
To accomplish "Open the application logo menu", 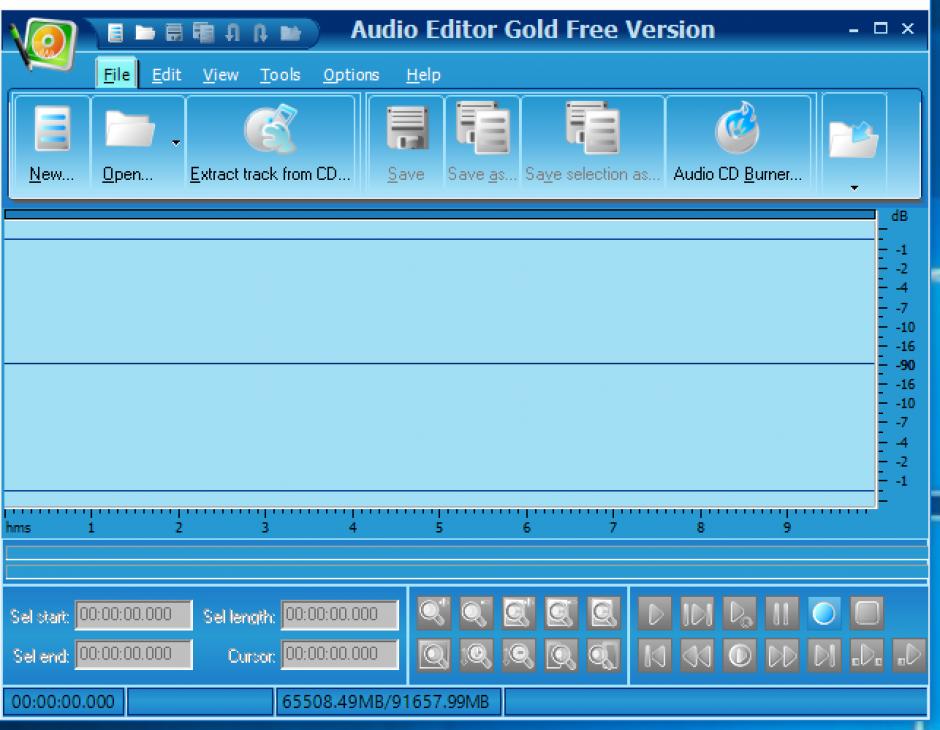I will tap(45, 44).
